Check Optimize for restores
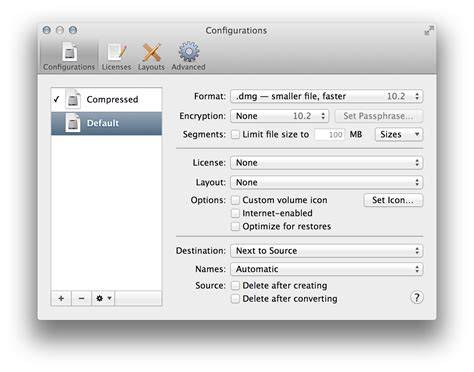Screen dimensions: 474x372 pyautogui.click(x=235, y=226)
